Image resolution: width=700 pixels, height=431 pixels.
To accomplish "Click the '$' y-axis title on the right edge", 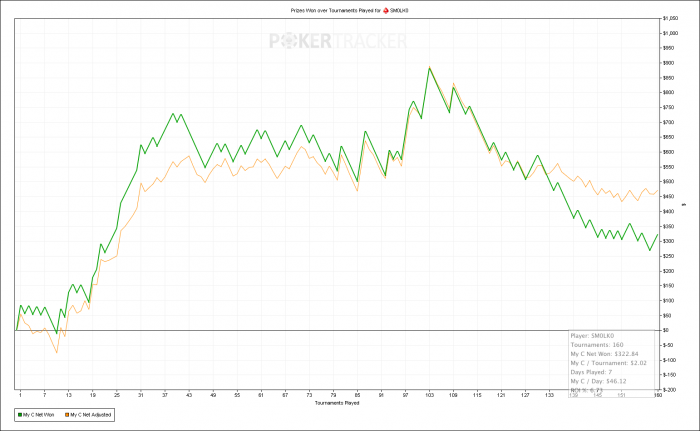I will (x=684, y=205).
